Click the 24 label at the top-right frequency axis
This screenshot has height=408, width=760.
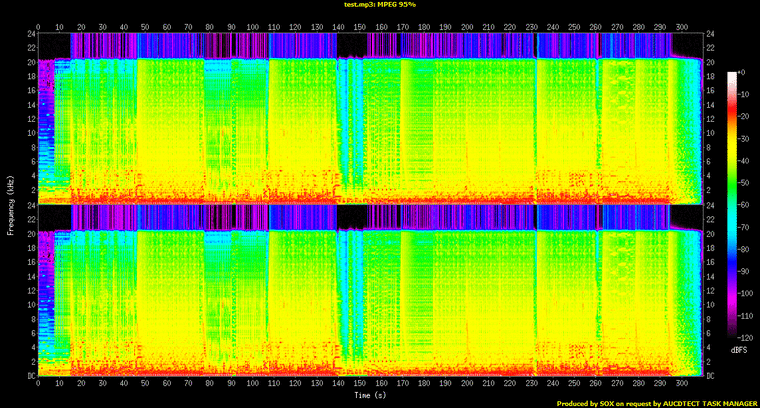[711, 34]
